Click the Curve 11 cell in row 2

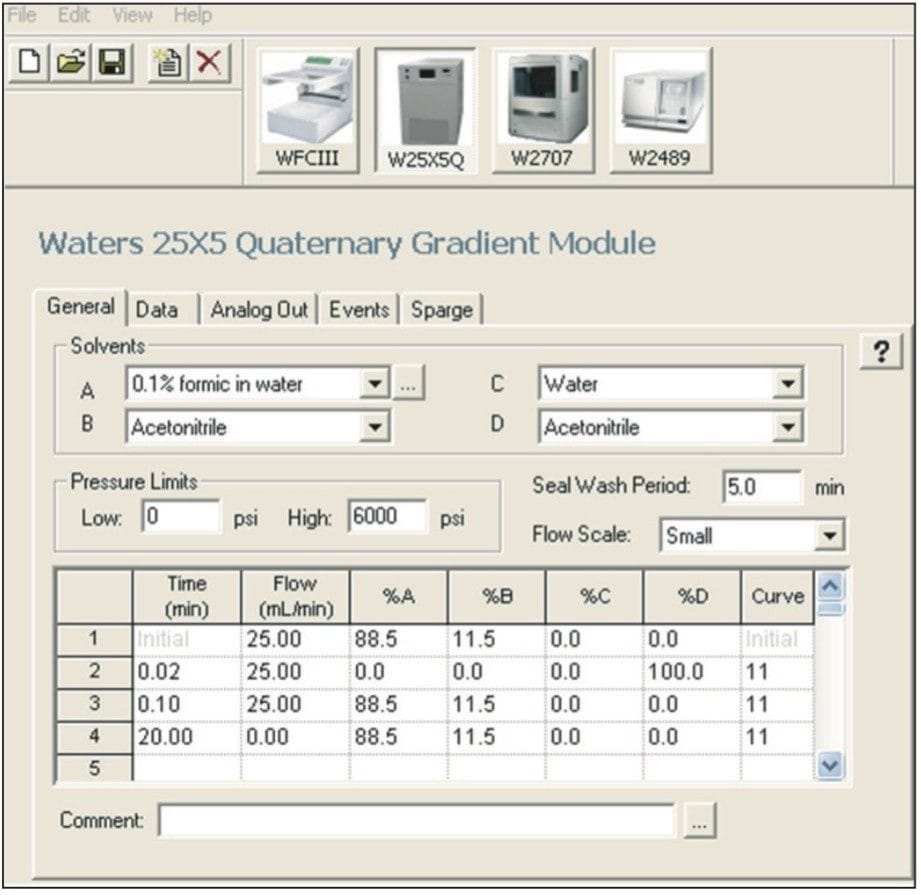[778, 671]
